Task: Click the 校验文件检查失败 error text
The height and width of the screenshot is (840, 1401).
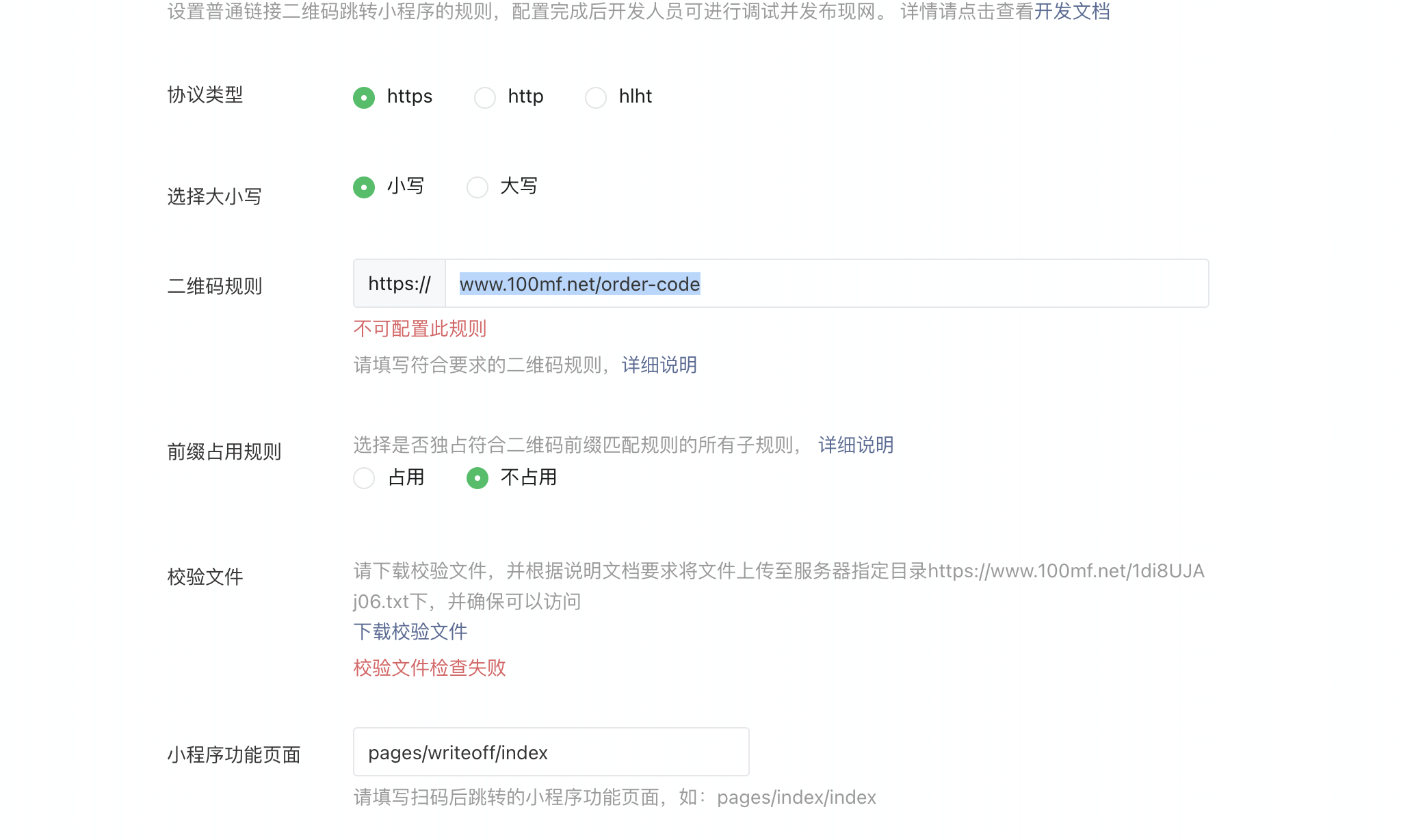Action: click(x=430, y=668)
